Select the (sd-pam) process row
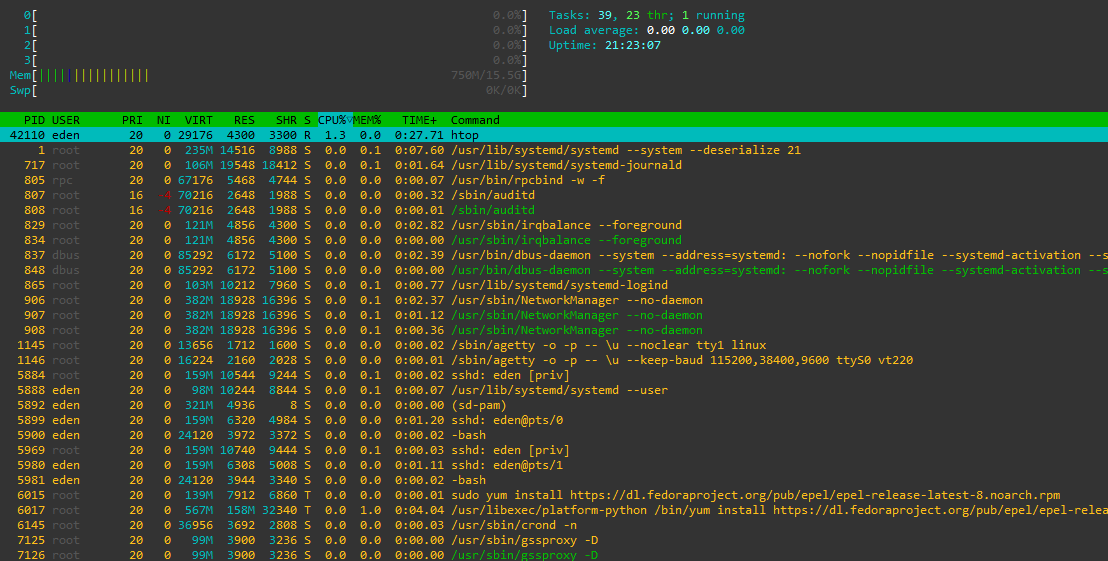Image resolution: width=1108 pixels, height=561 pixels. pos(554,405)
